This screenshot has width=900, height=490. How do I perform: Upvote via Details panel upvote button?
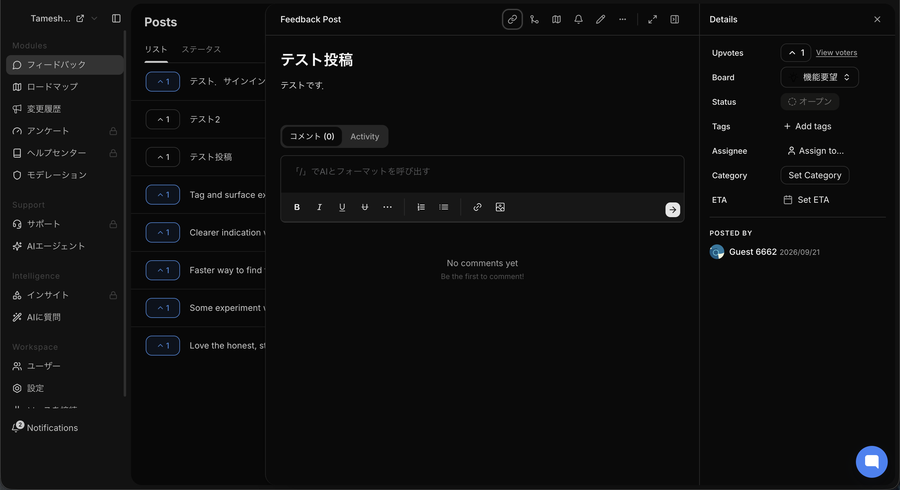796,53
